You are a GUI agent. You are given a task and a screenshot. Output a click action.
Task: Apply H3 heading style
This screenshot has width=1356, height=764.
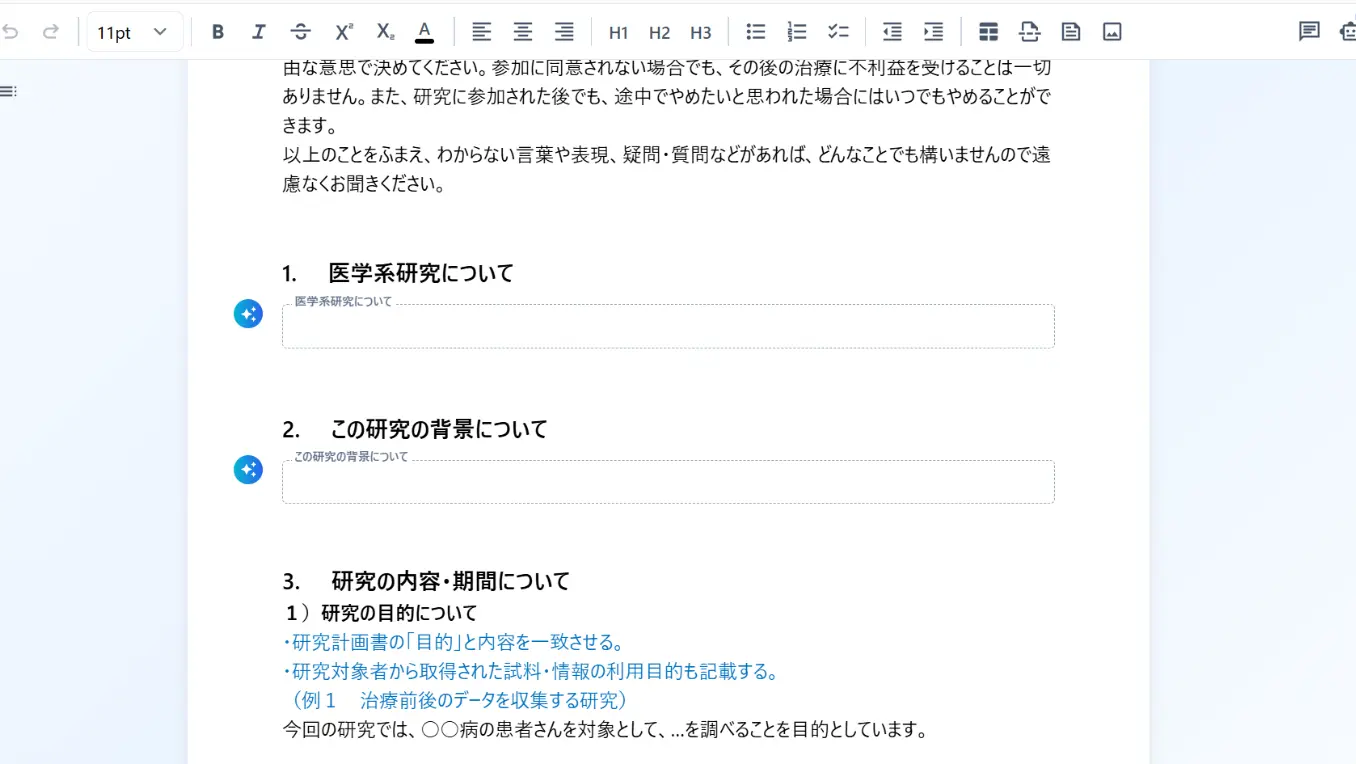click(x=700, y=32)
